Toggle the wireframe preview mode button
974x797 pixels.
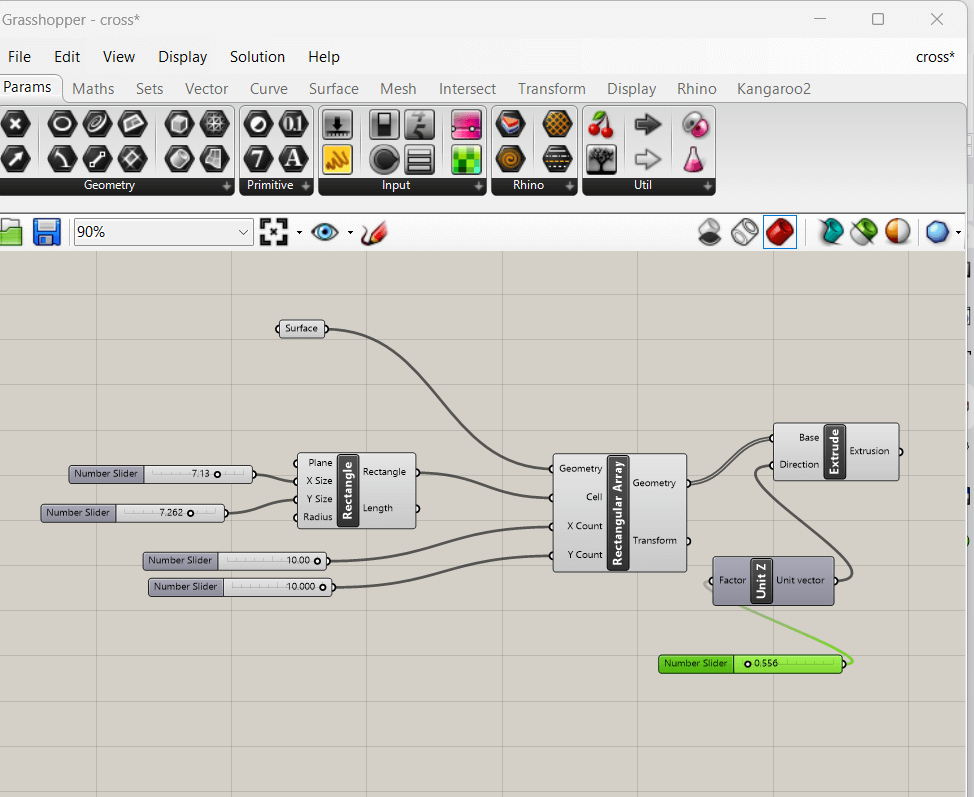click(x=744, y=232)
